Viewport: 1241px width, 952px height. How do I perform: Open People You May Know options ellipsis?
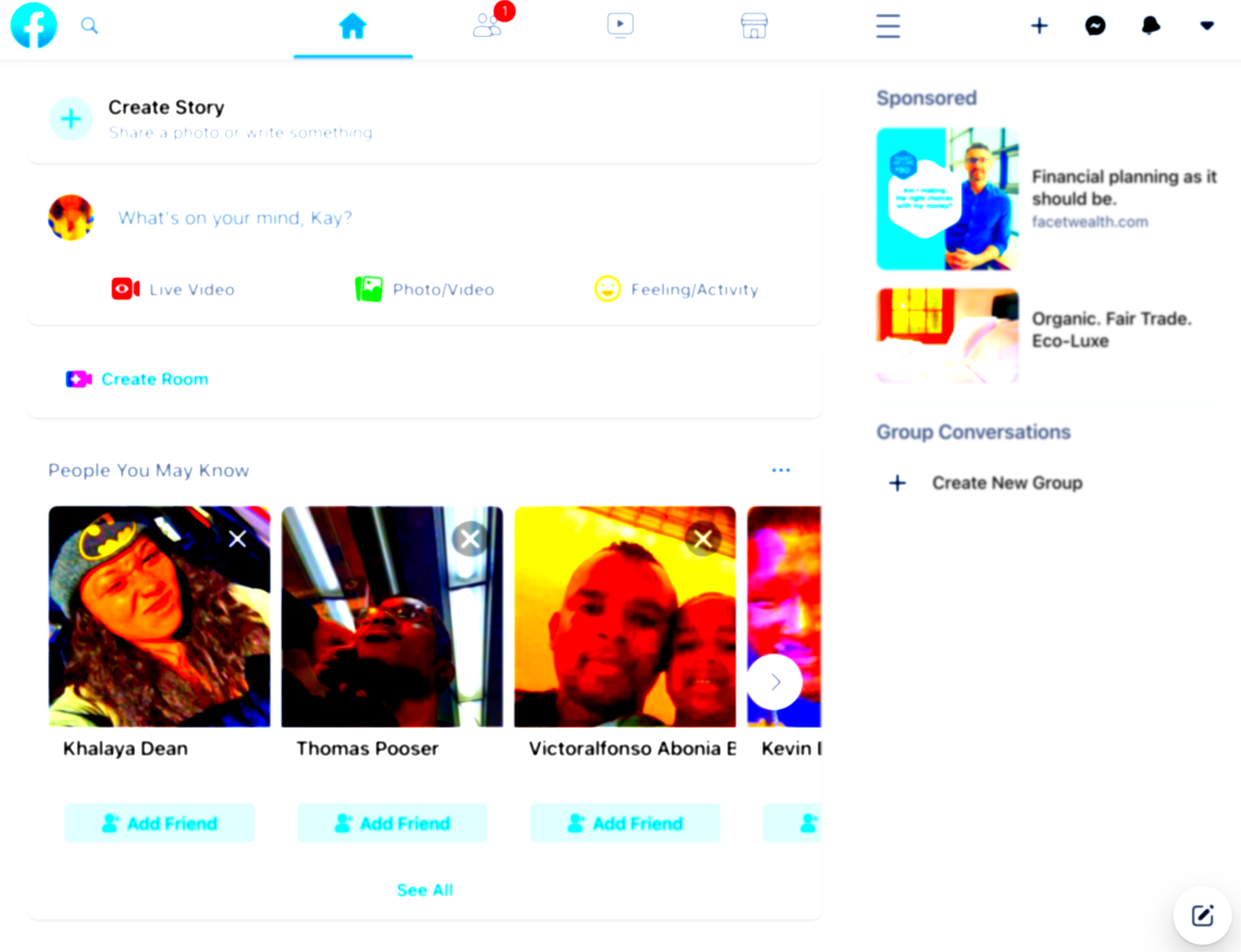pos(781,470)
